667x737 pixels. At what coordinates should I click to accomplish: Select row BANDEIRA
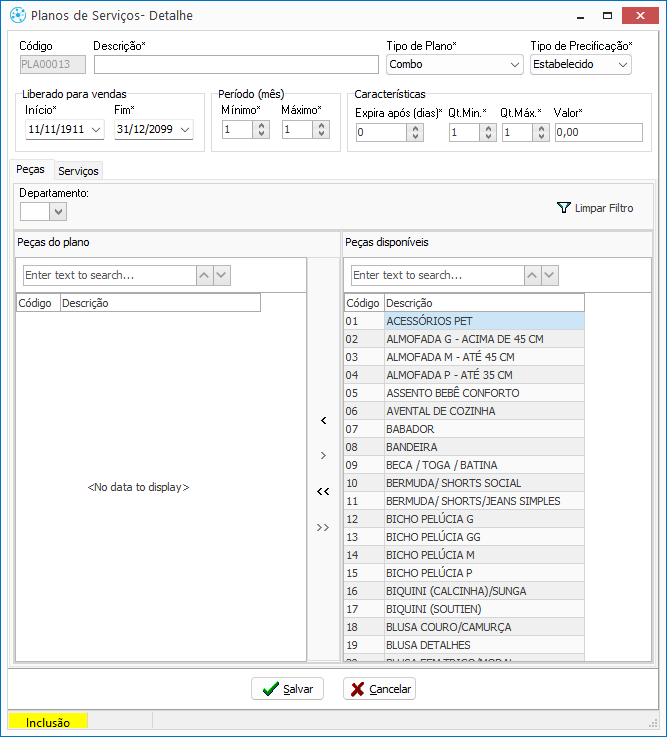click(464, 447)
